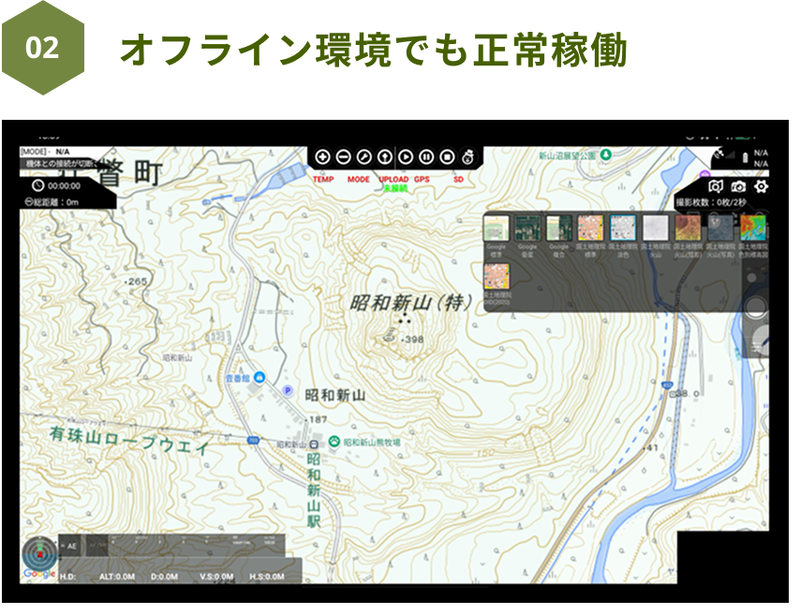Select the 国土地理院 DID map thumbnail

point(496,277)
